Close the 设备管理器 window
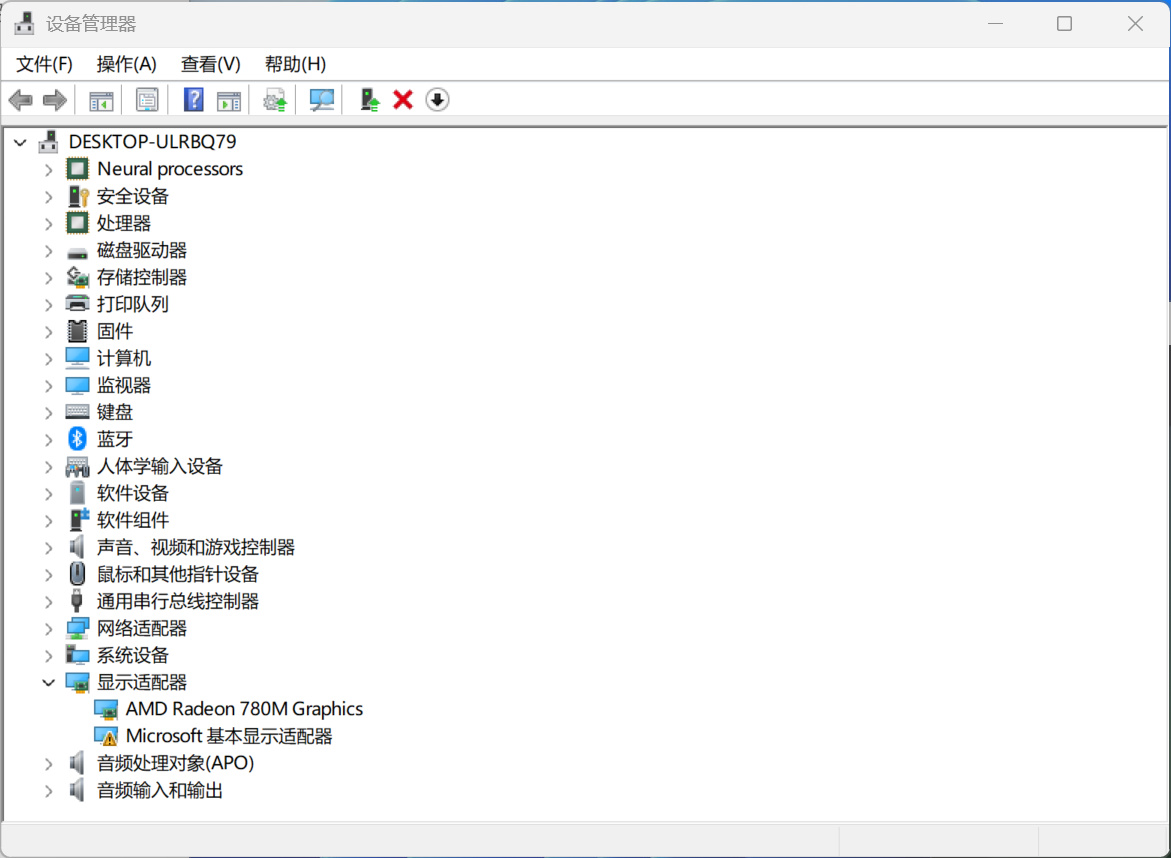1171x858 pixels. 1135,24
